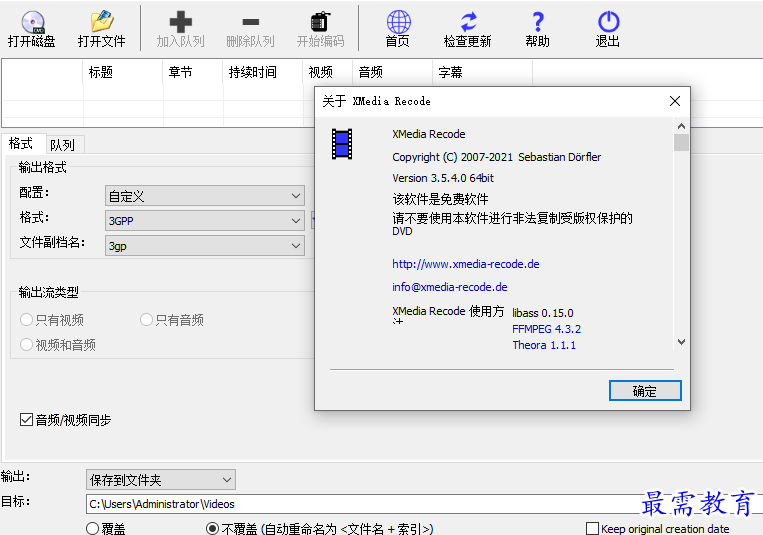Enable Keep original creation date checkbox
The width and height of the screenshot is (763, 535).
(592, 529)
